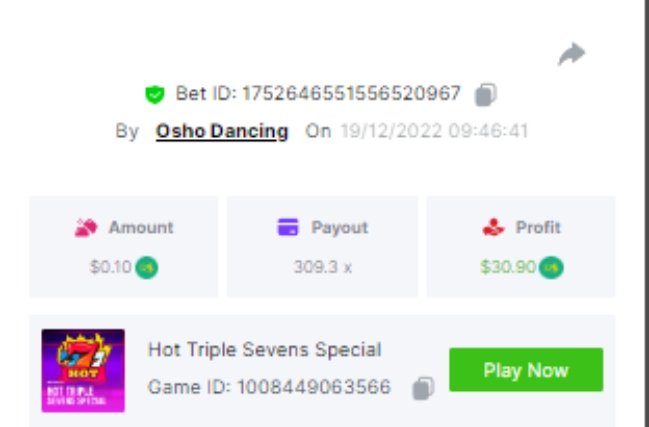Copy the Game ID using copy icon

(x=424, y=387)
